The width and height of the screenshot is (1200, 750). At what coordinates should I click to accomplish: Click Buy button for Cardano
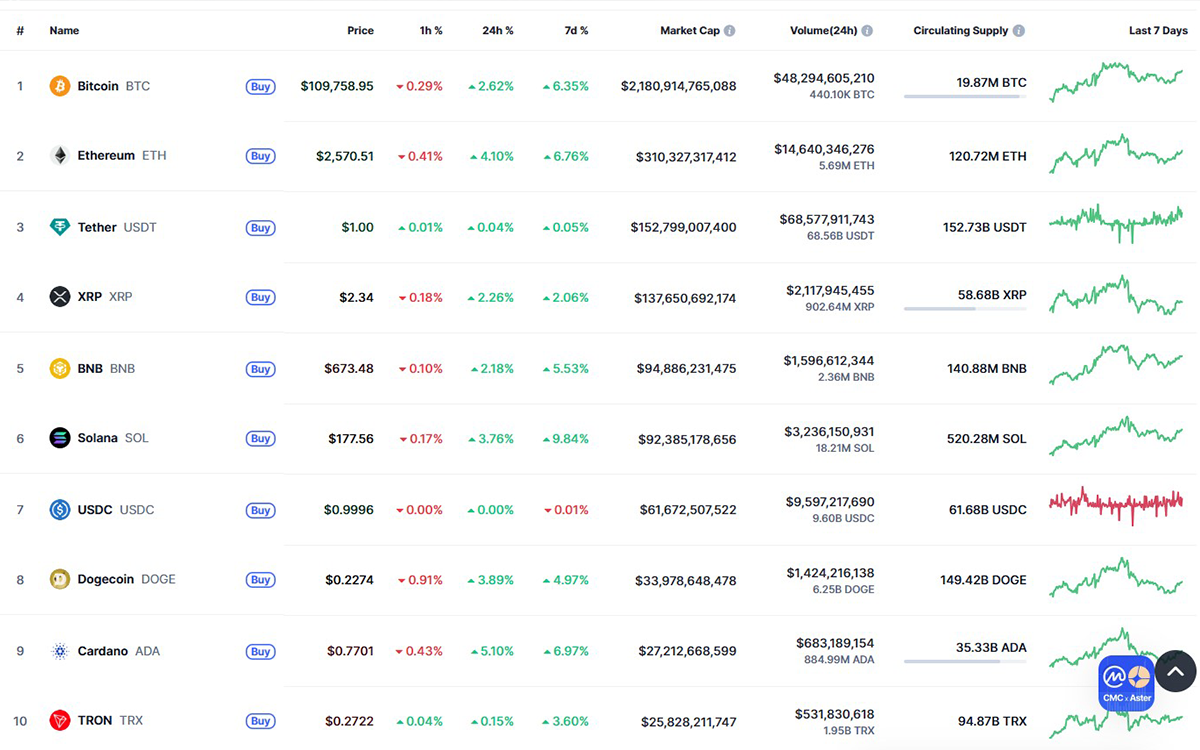point(261,652)
